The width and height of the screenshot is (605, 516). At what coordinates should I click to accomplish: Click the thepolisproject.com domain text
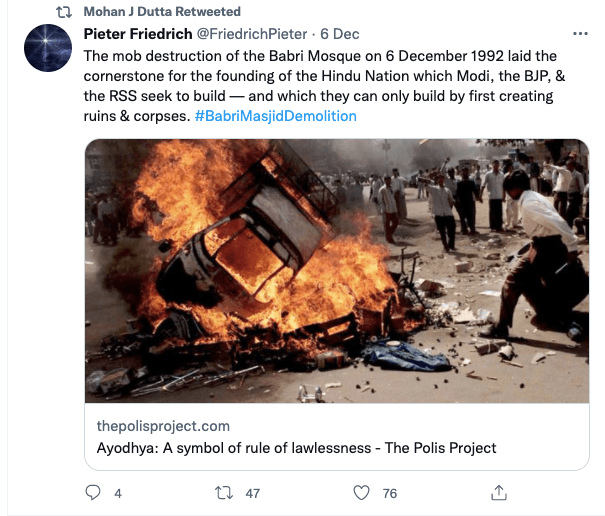pyautogui.click(x=163, y=426)
